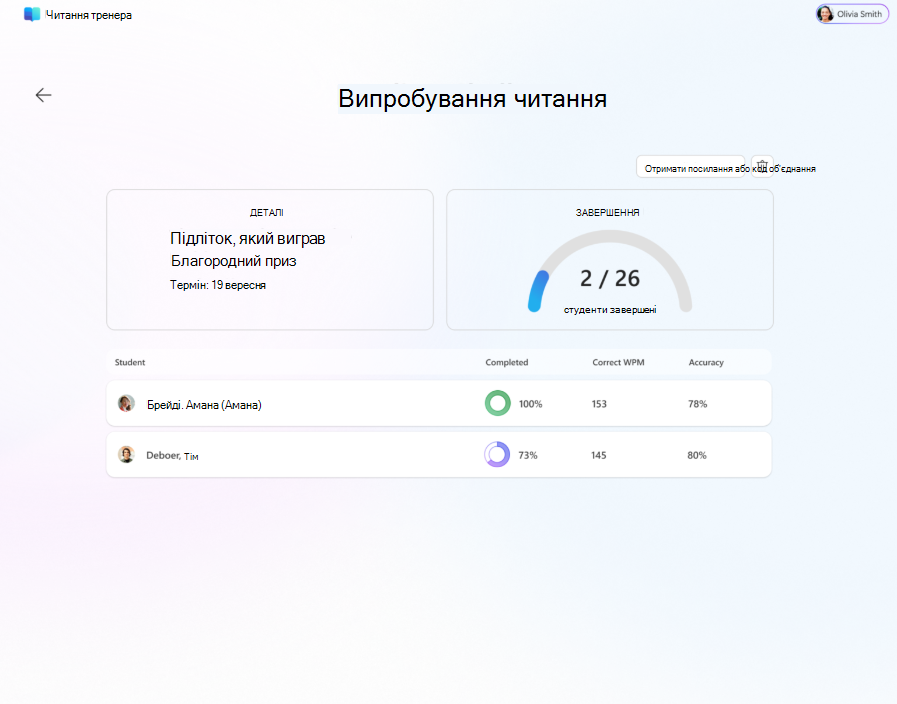Viewport: 897px width, 704px height.
Task: Sort by Student column header
Action: pos(130,362)
